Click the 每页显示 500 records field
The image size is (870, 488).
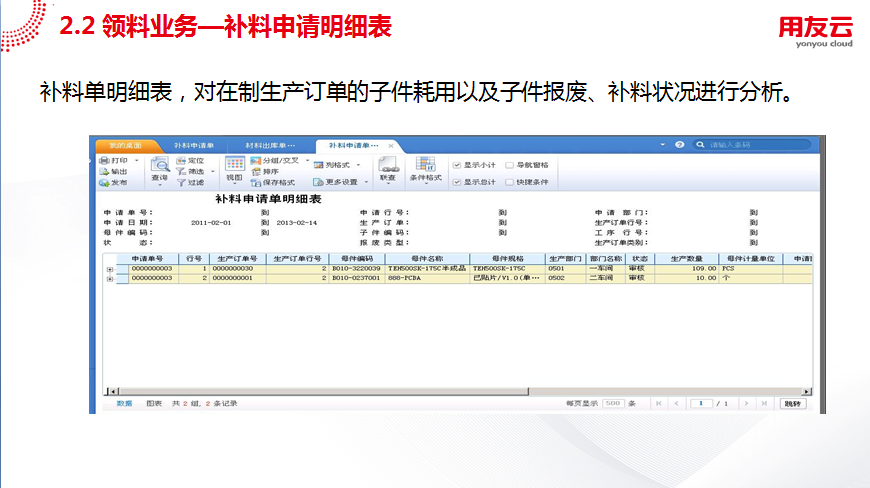click(x=613, y=403)
